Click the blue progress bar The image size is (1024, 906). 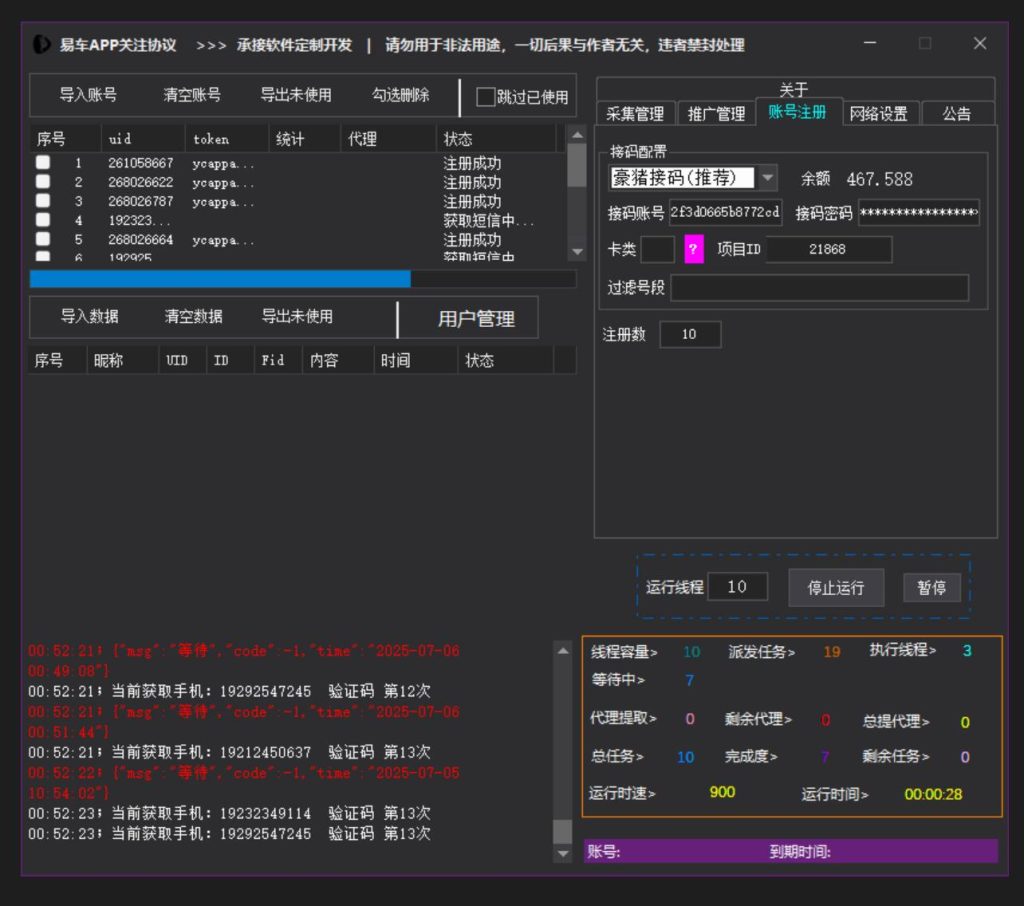(x=220, y=279)
